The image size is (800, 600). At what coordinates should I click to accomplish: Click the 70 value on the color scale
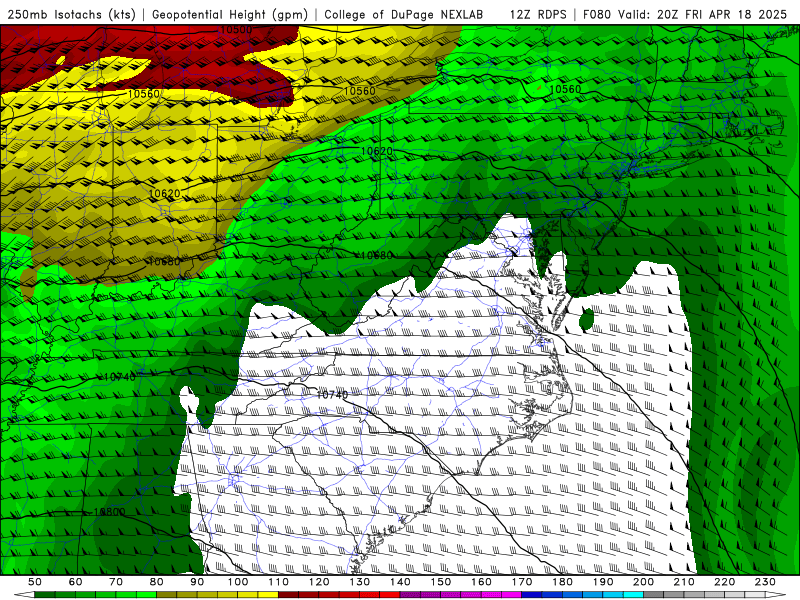(116, 582)
